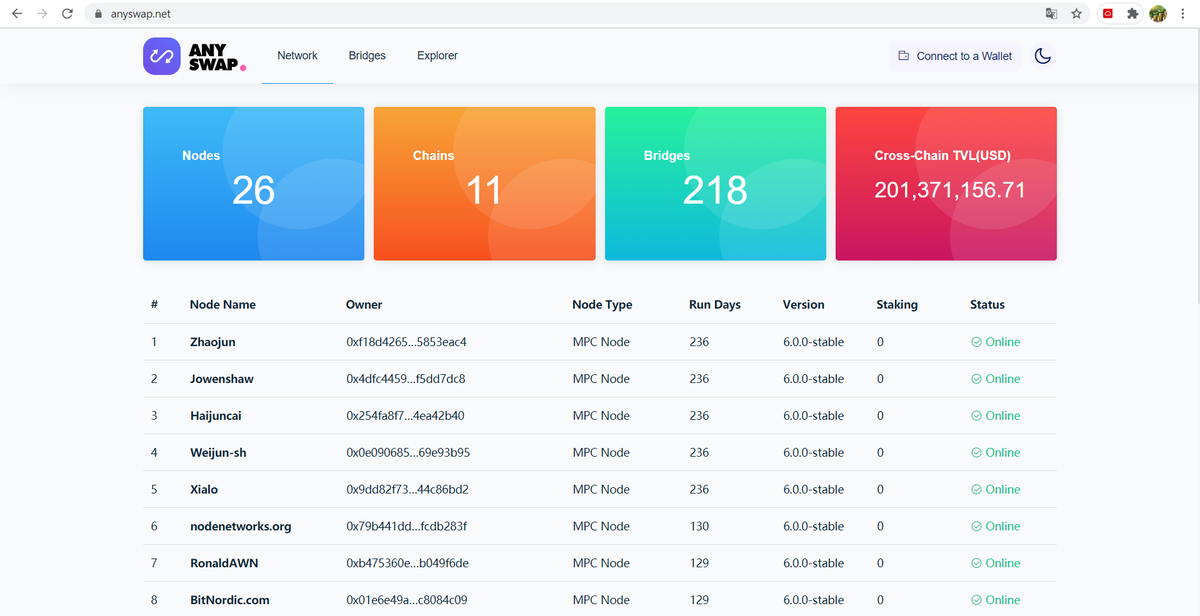Select the Zhaojun node name

click(213, 342)
